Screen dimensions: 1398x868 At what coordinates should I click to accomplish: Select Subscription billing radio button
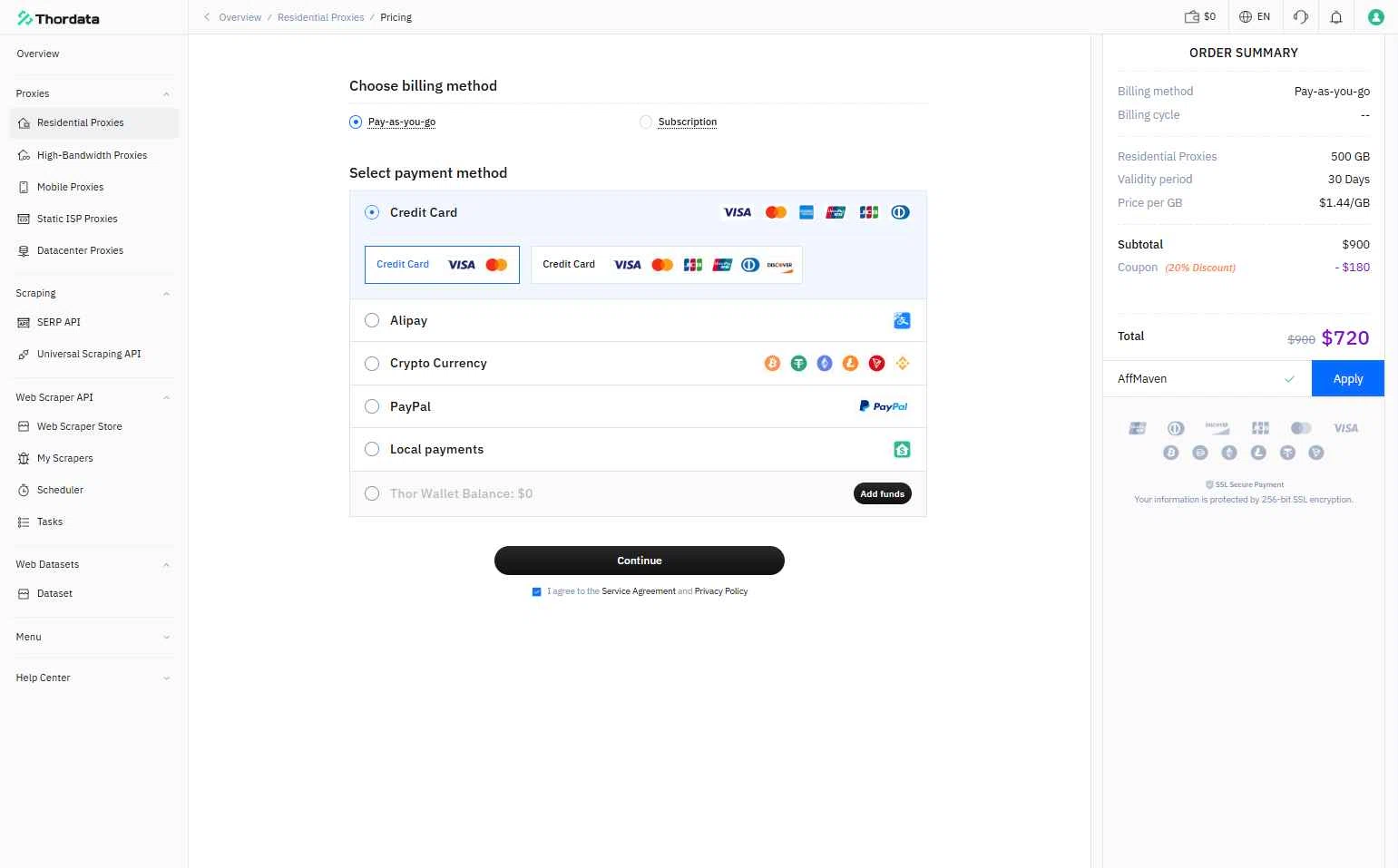646,122
